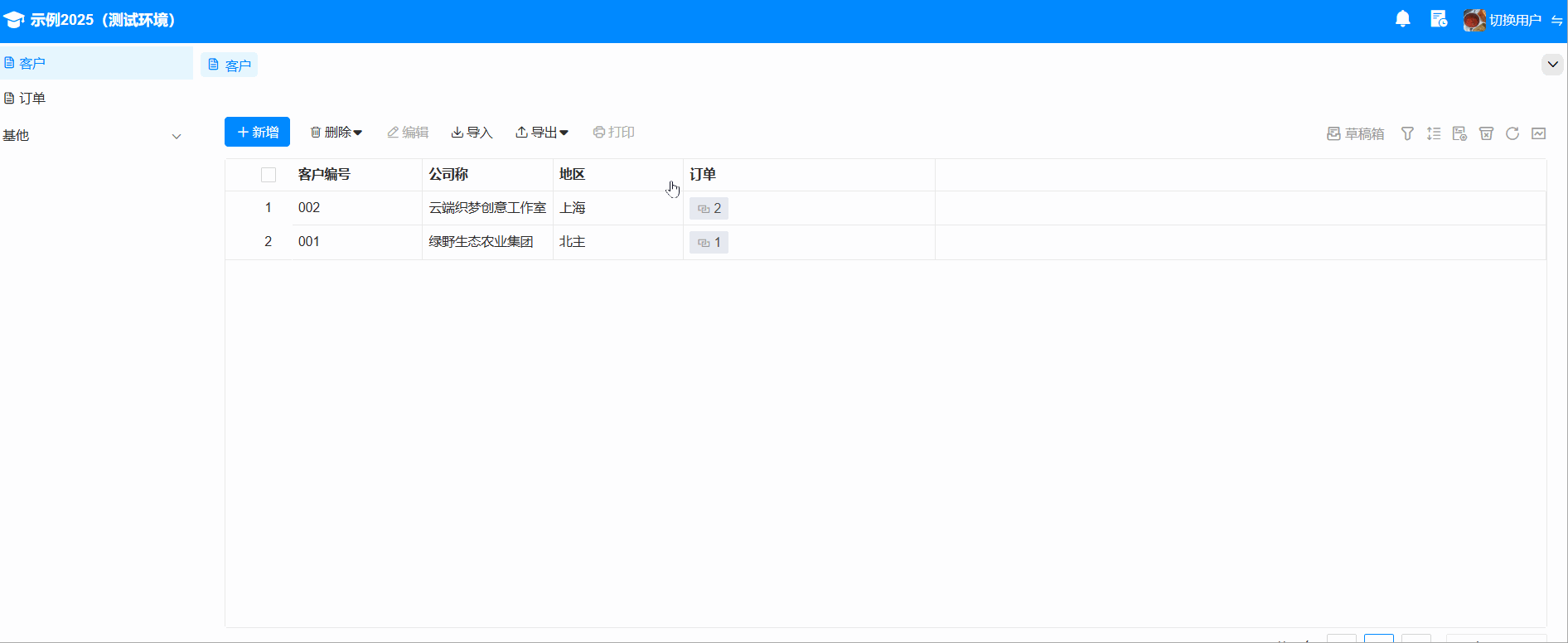Image resolution: width=1568 pixels, height=643 pixels.
Task: Open the recycle bin archive icon
Action: 1486,133
